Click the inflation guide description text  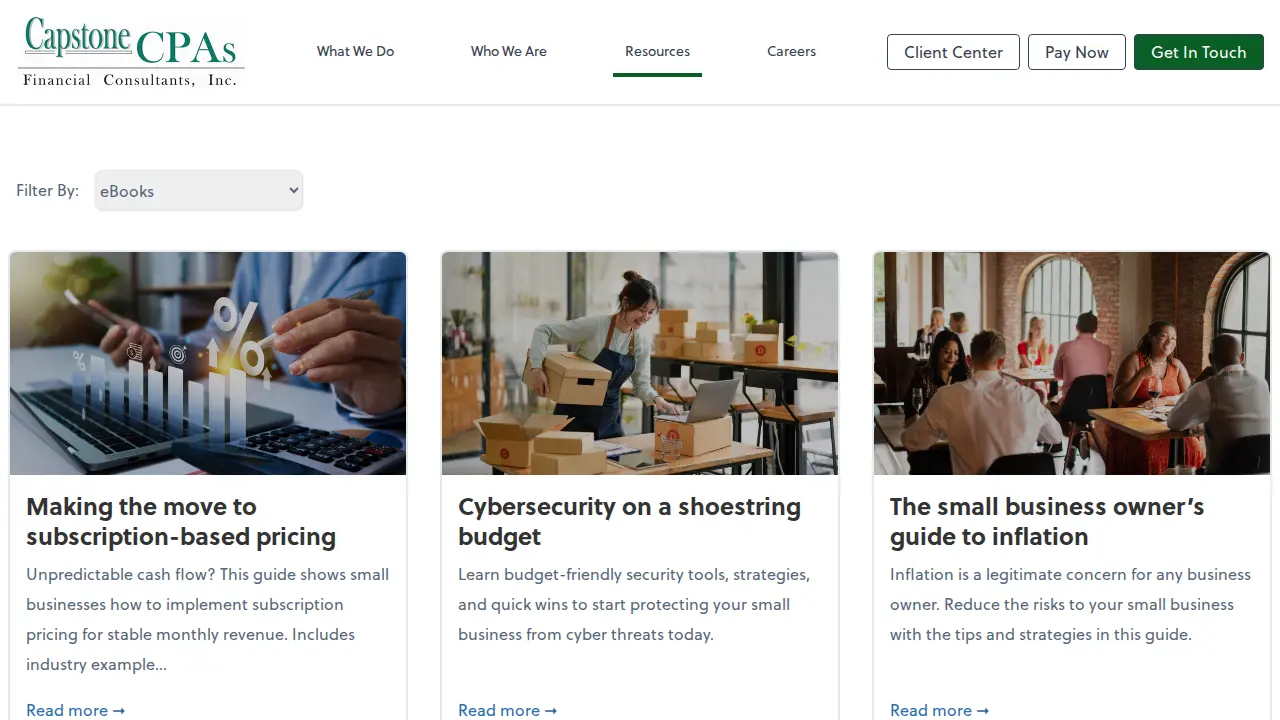point(1070,604)
